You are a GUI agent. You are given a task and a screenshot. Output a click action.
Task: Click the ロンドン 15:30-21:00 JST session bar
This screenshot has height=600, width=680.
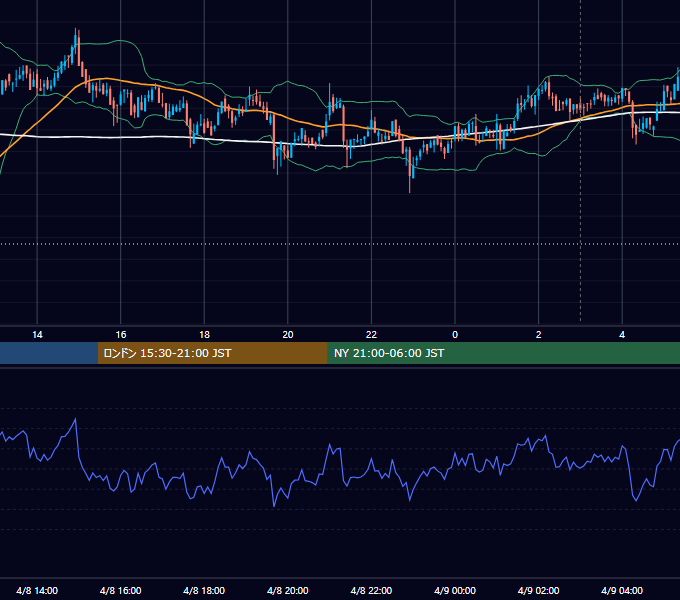(212, 353)
